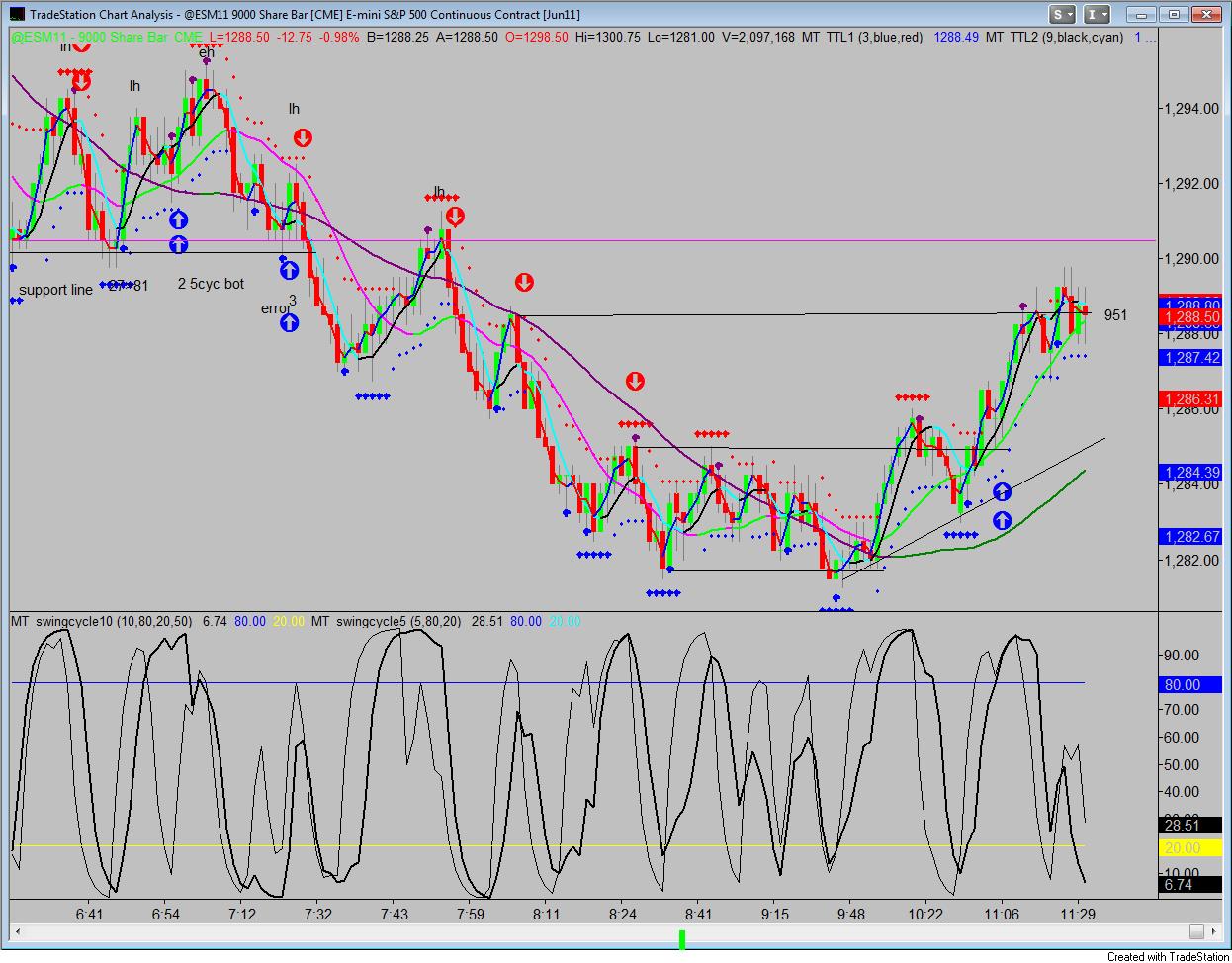This screenshot has width=1232, height=963.
Task: Click the blue '80.00' oscillator axis marker
Action: 1191,684
